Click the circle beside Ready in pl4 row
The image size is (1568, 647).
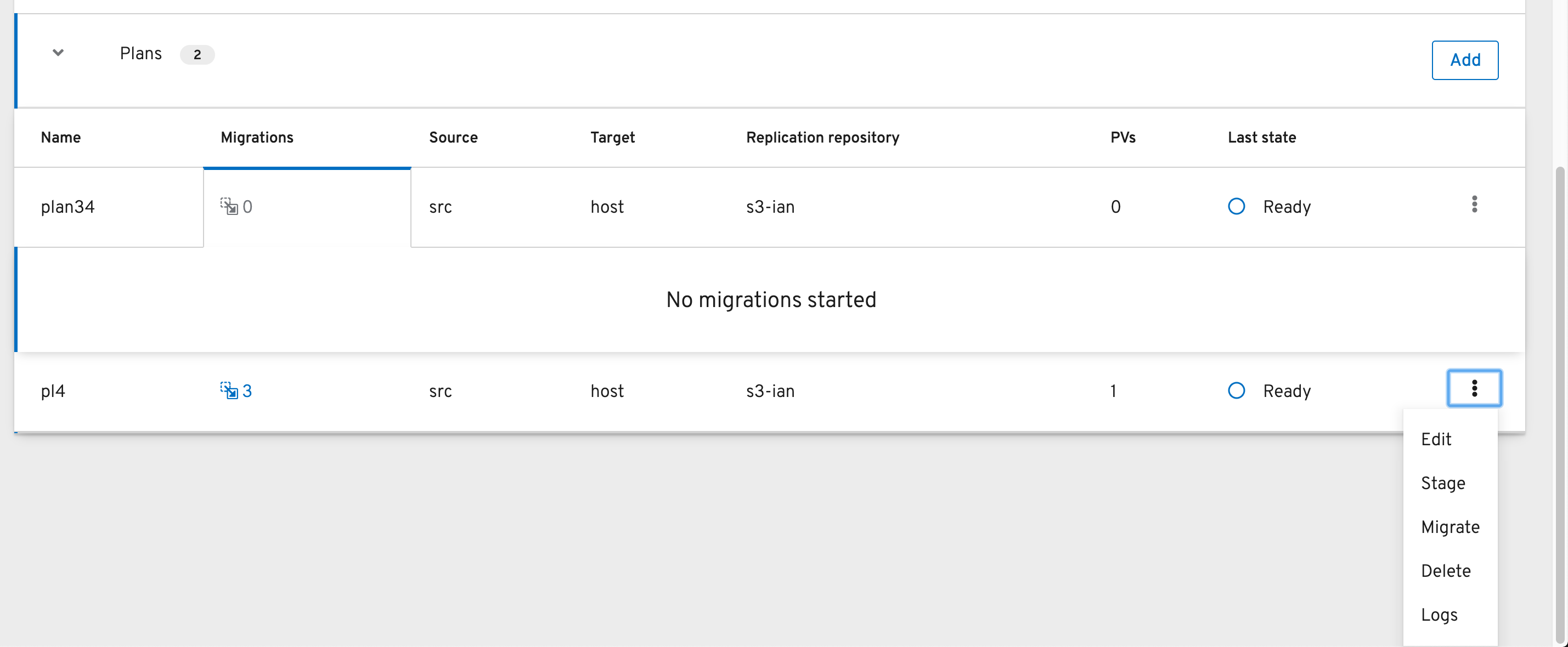1237,391
